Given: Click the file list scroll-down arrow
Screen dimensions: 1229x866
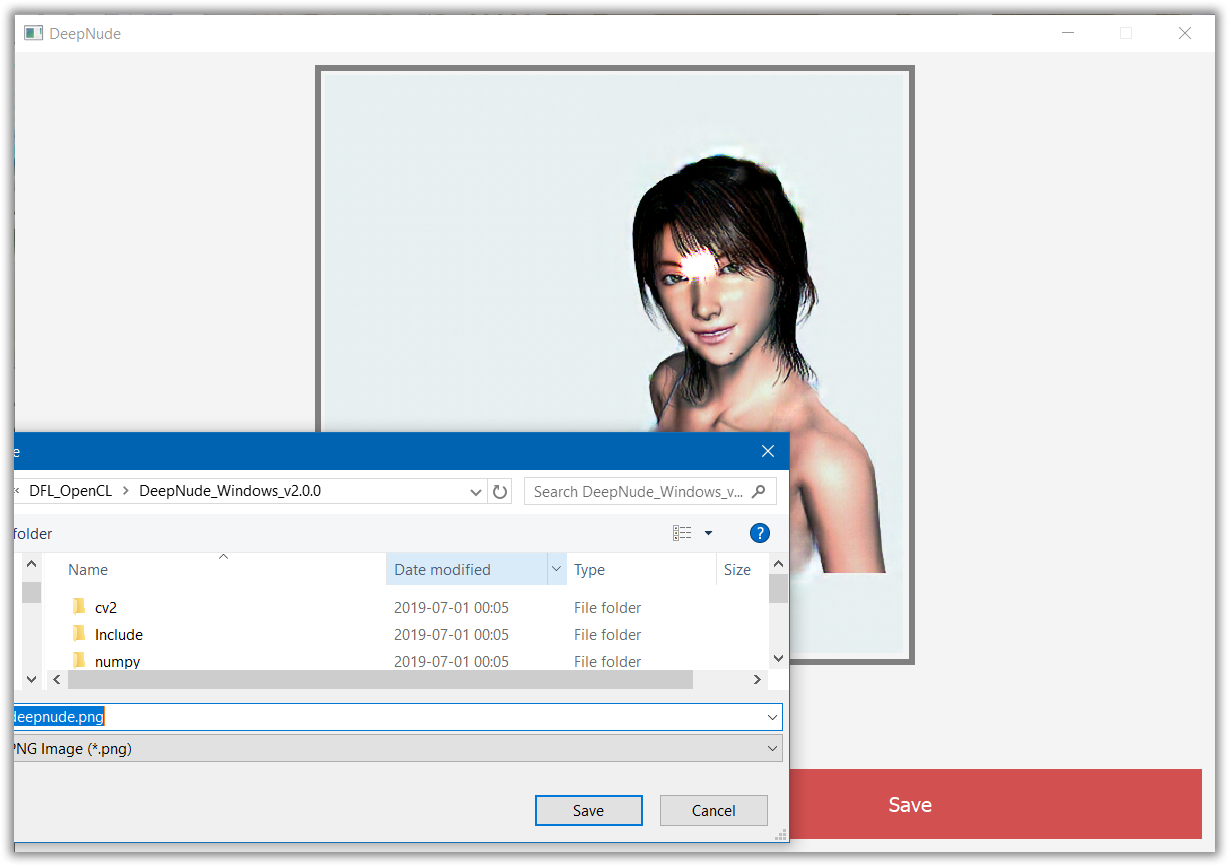Looking at the screenshot, I should (779, 658).
